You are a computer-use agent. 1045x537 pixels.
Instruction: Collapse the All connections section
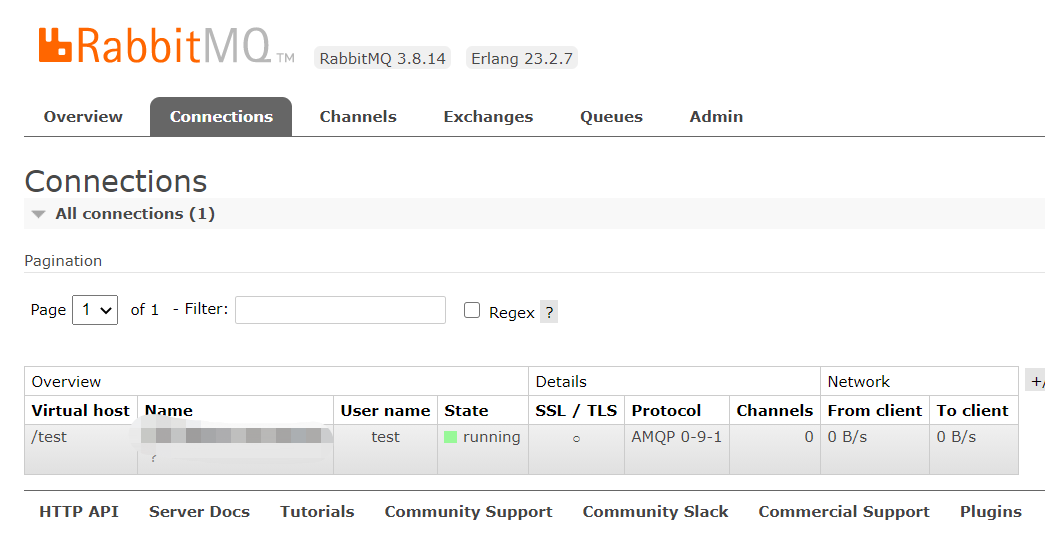pyautogui.click(x=135, y=214)
